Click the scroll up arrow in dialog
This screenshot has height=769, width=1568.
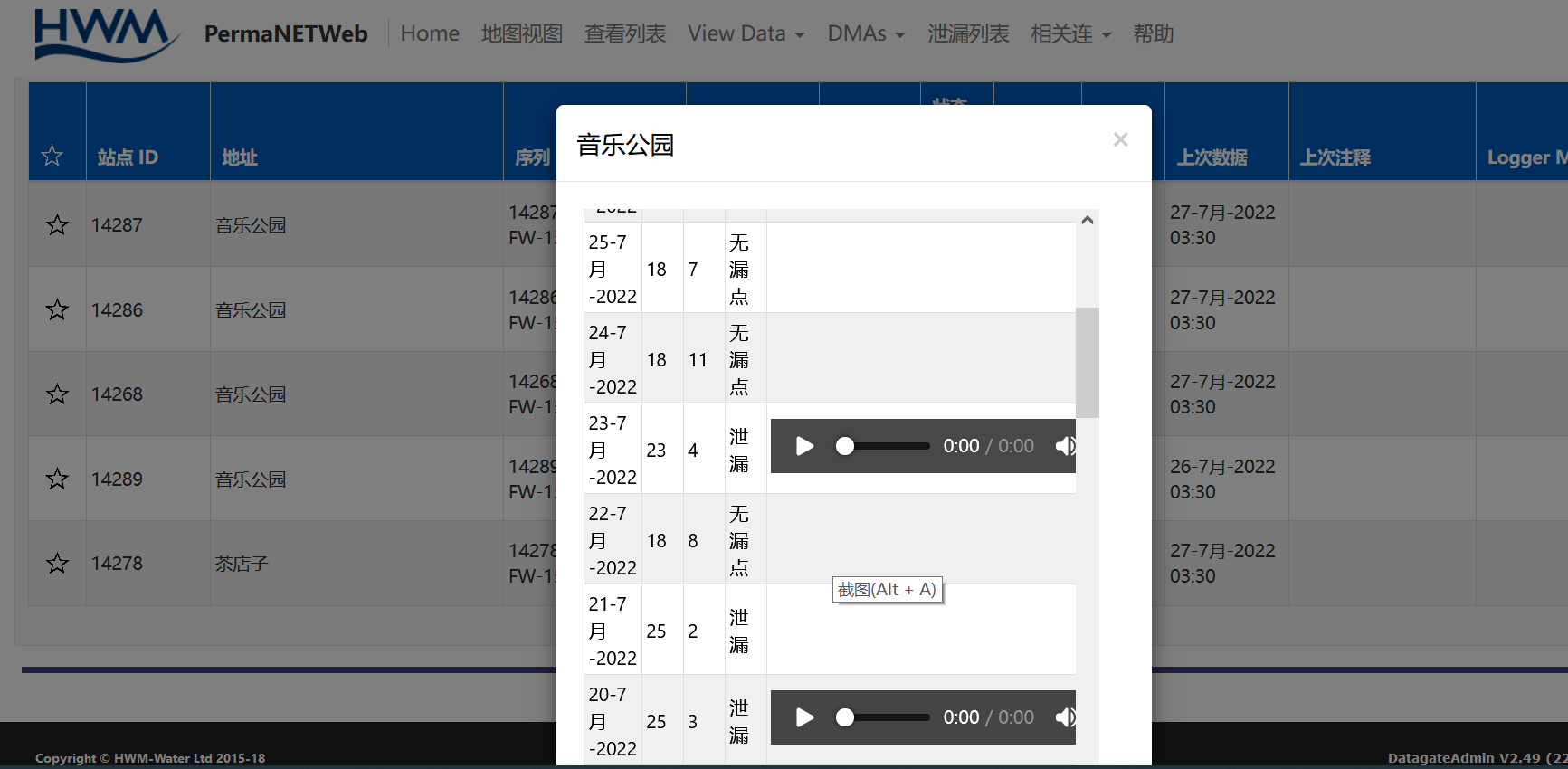(x=1088, y=221)
